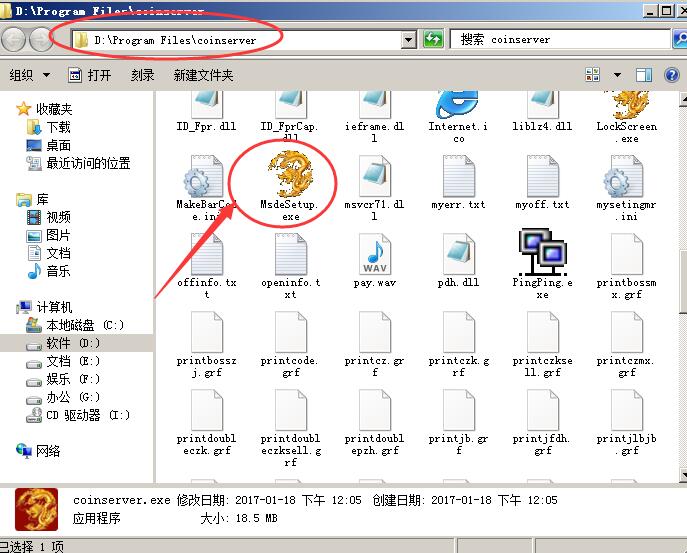Open 计算机 in the sidebar
This screenshot has height=553, width=687.
[x=44, y=307]
